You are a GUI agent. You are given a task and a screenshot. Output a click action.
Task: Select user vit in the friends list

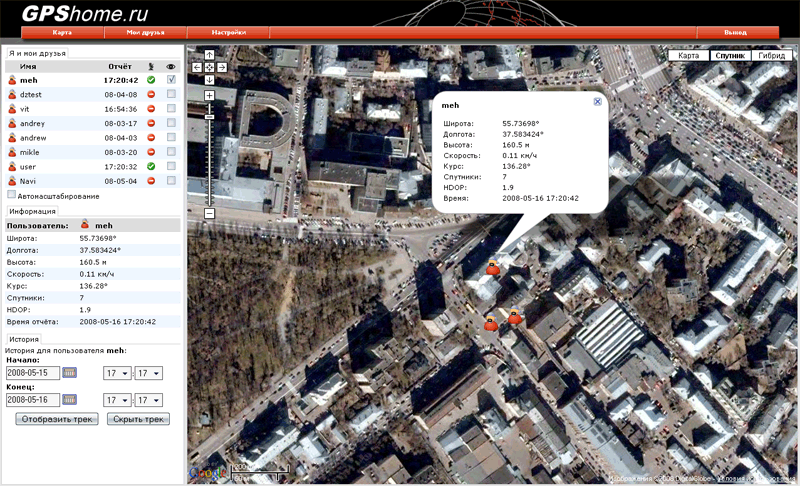tap(24, 109)
